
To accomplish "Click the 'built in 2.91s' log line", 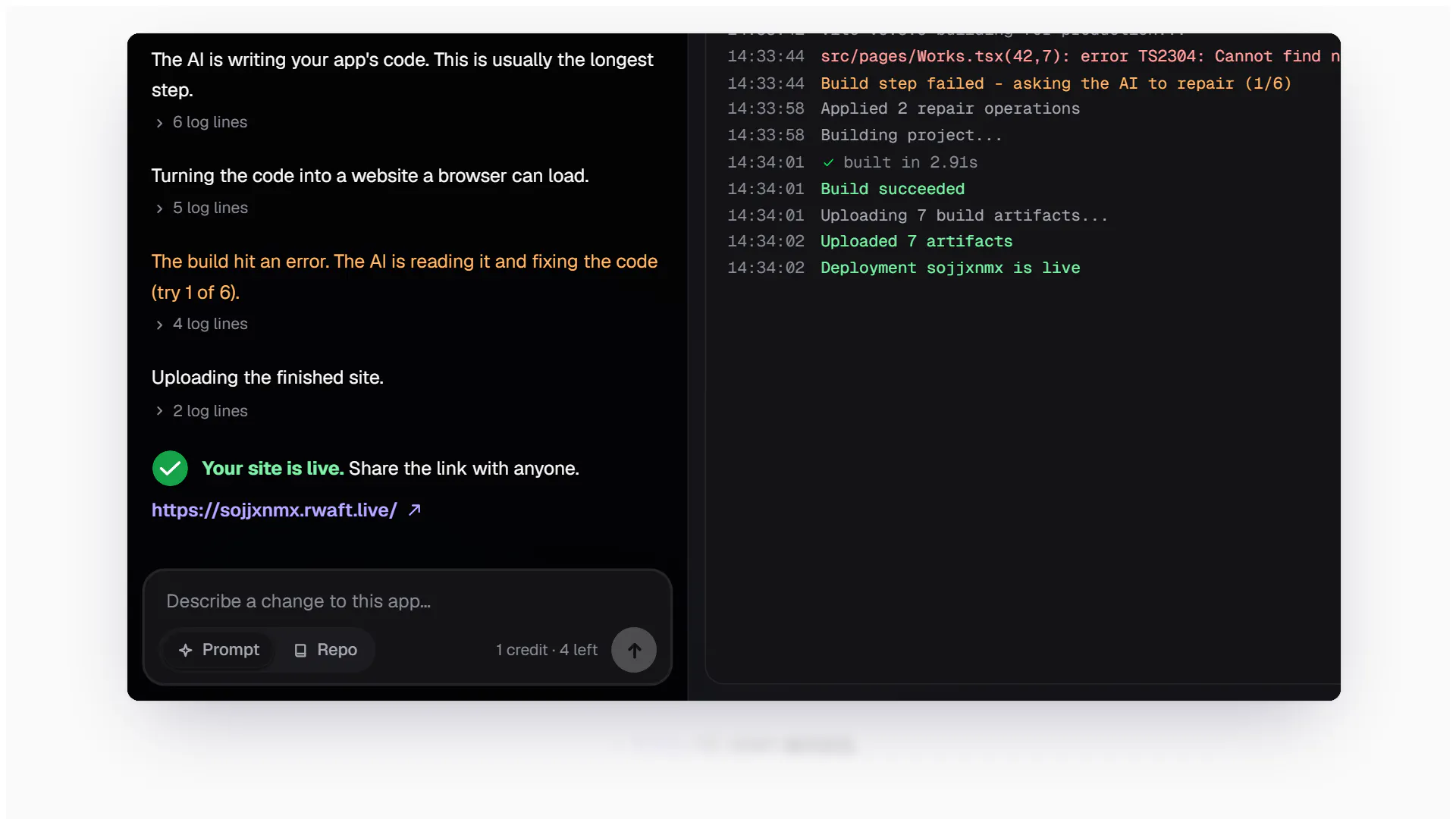I will point(900,162).
